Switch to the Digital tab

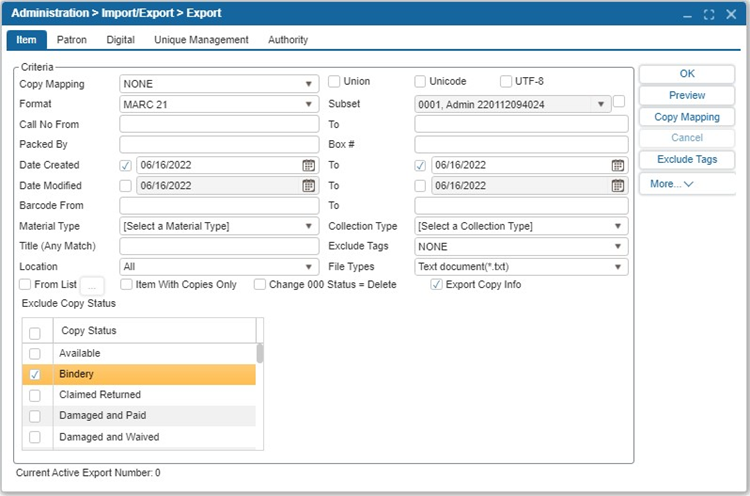(121, 40)
